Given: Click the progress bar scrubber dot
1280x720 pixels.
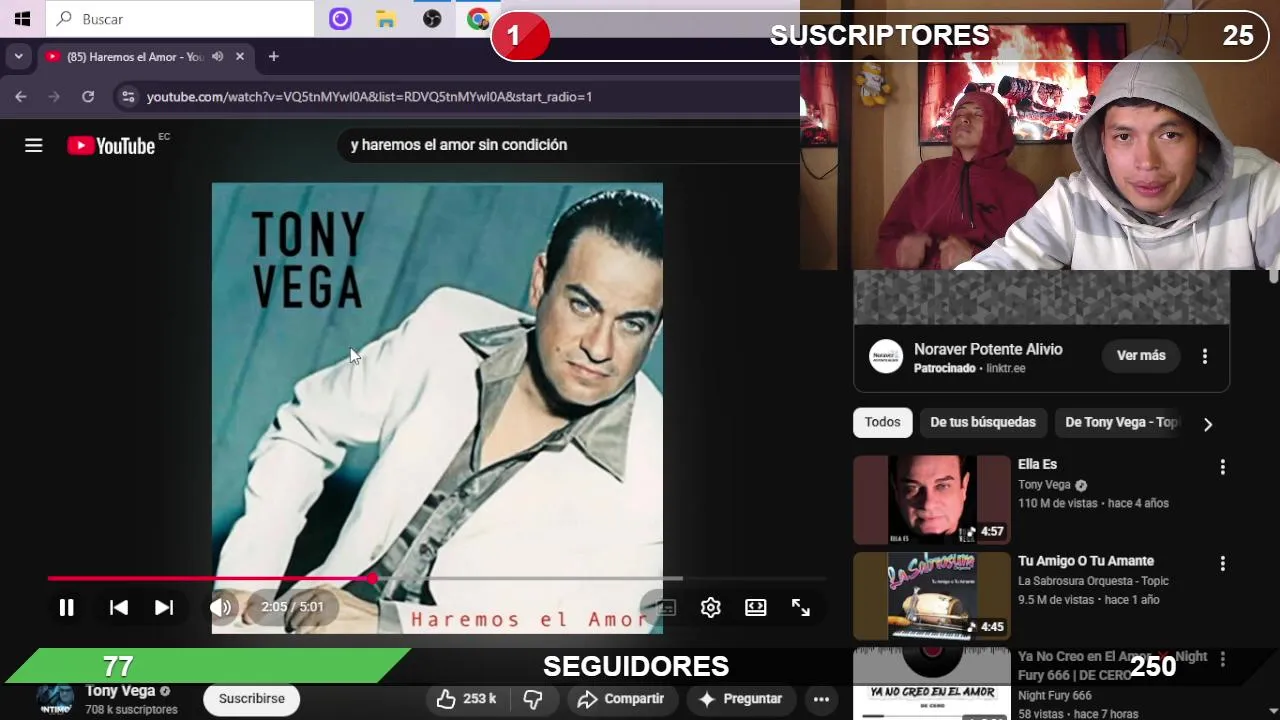Looking at the screenshot, I should click(372, 578).
